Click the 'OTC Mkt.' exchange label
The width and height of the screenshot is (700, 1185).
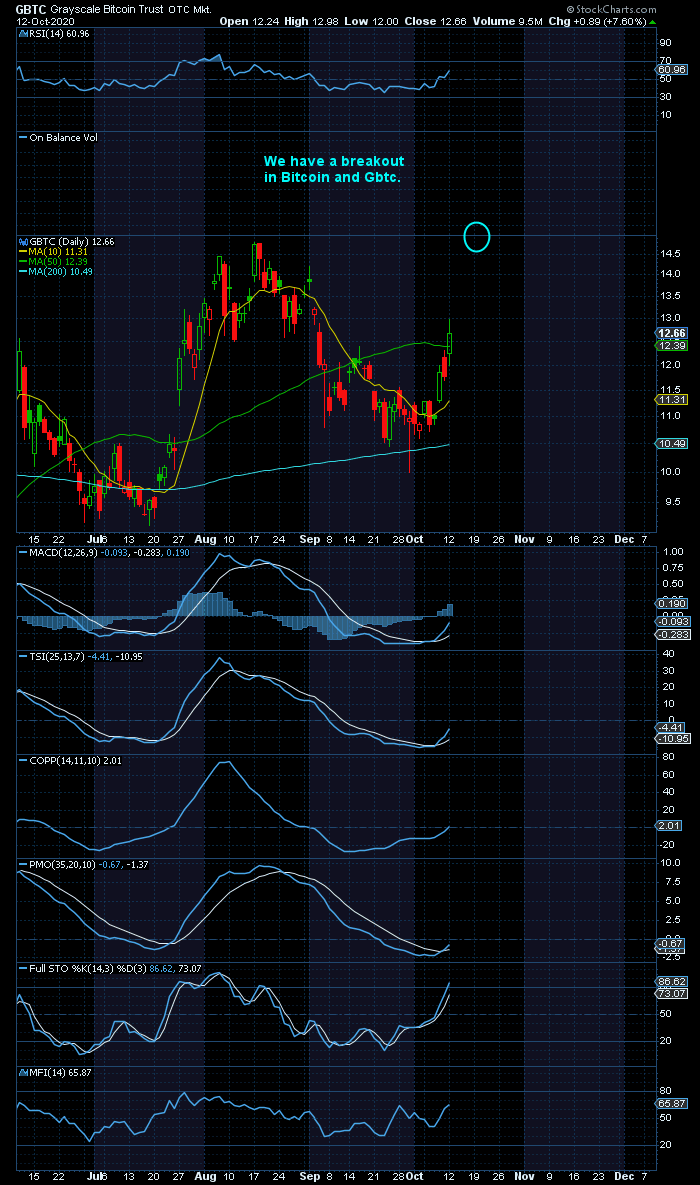(190, 10)
